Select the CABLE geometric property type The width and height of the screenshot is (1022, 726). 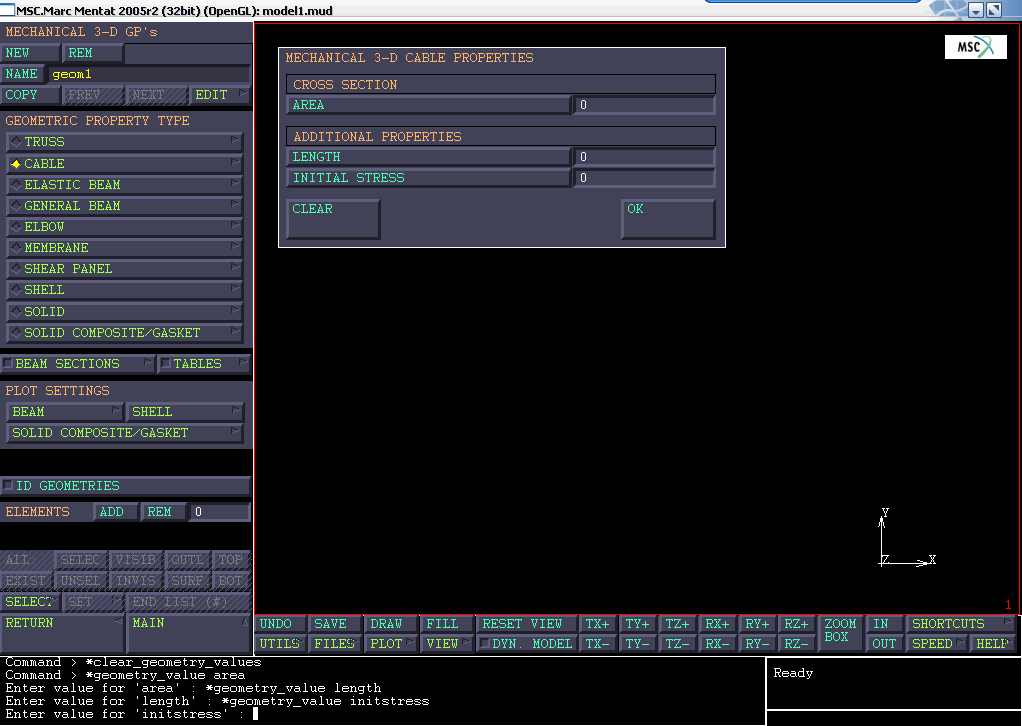[x=124, y=164]
